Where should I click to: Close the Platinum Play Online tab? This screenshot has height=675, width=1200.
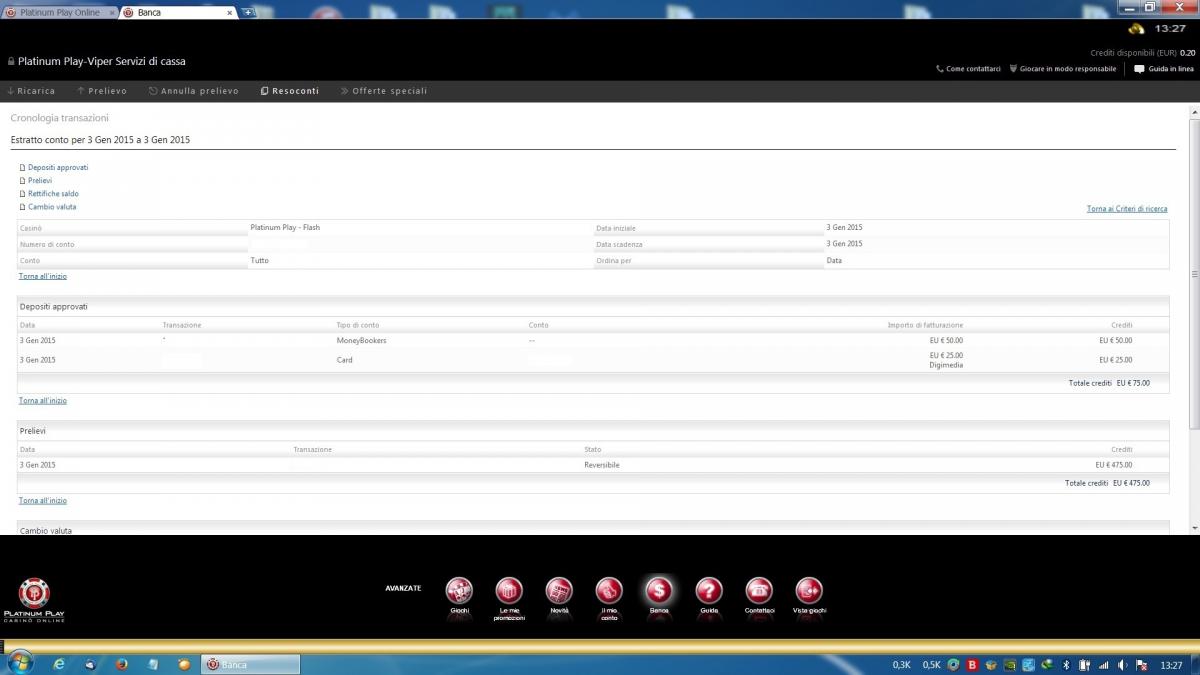[112, 13]
